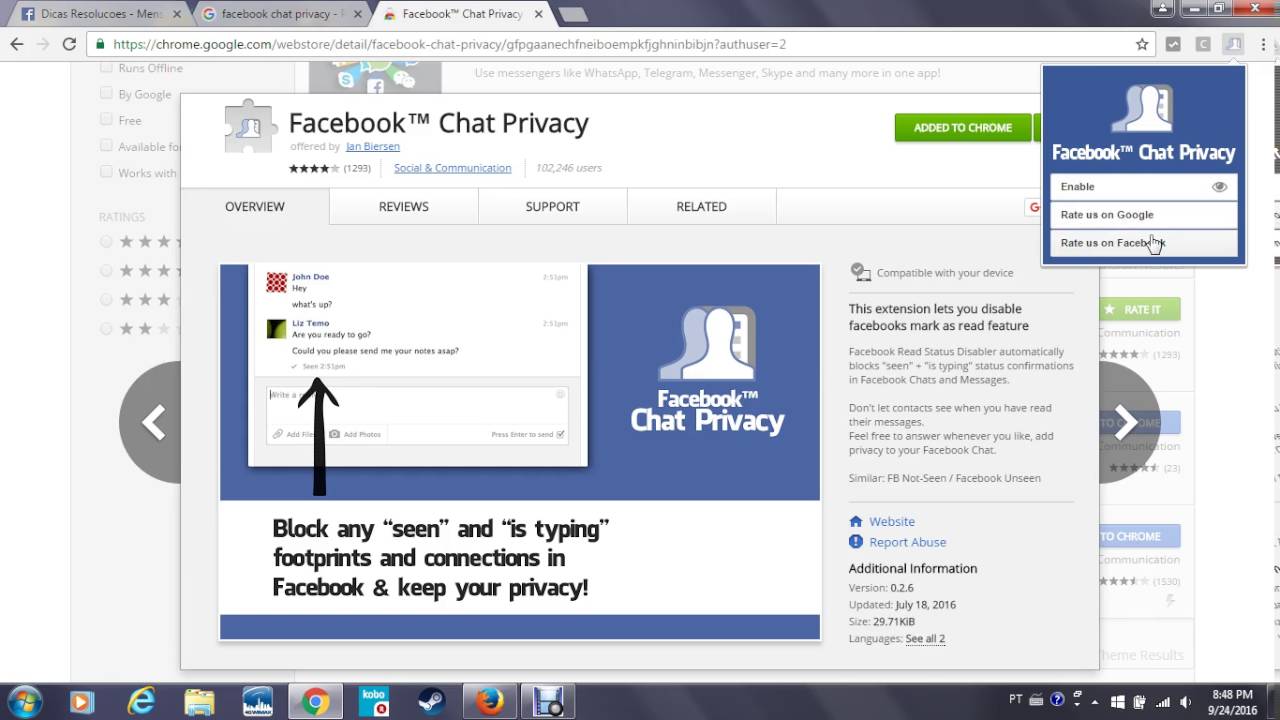Click the Added to Chrome button
This screenshot has height=720, width=1280.
[x=963, y=128]
